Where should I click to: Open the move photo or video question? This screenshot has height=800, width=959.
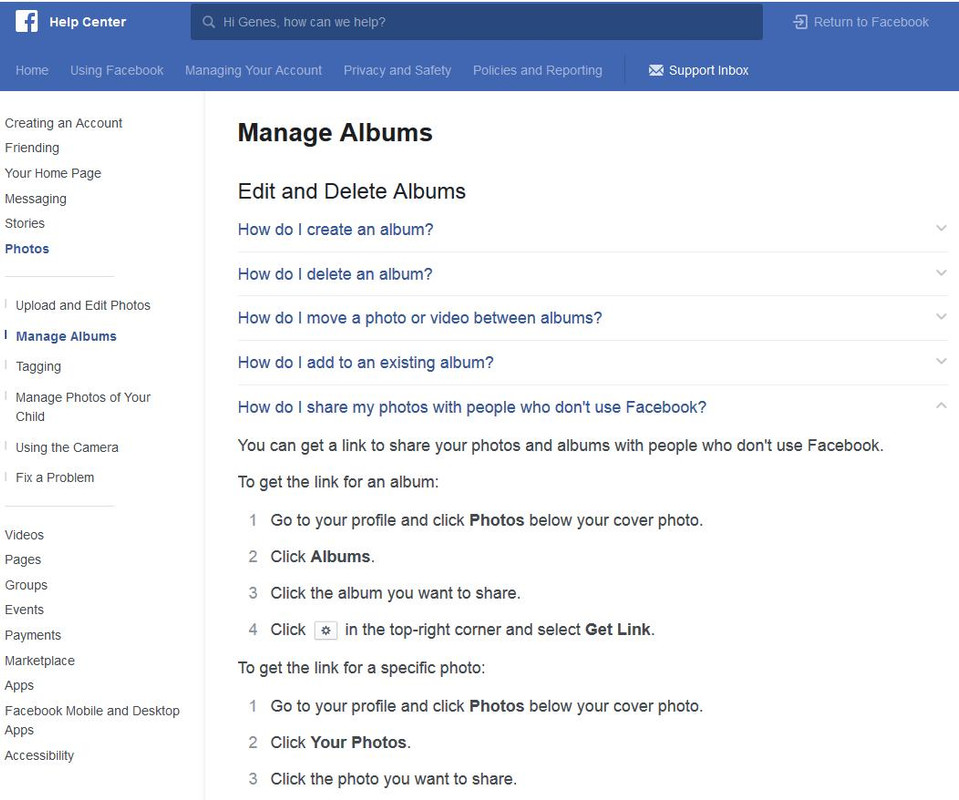420,318
